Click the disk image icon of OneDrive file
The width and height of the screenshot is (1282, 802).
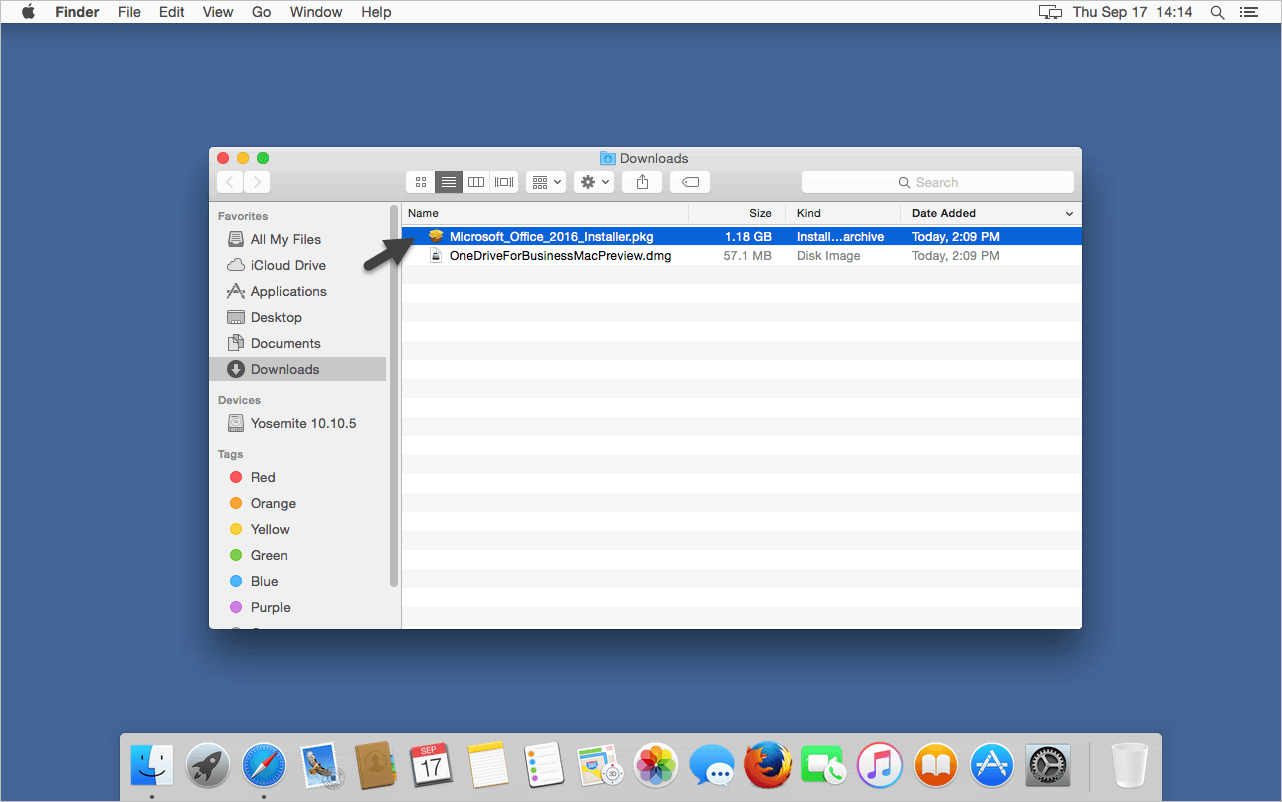pyautogui.click(x=435, y=256)
